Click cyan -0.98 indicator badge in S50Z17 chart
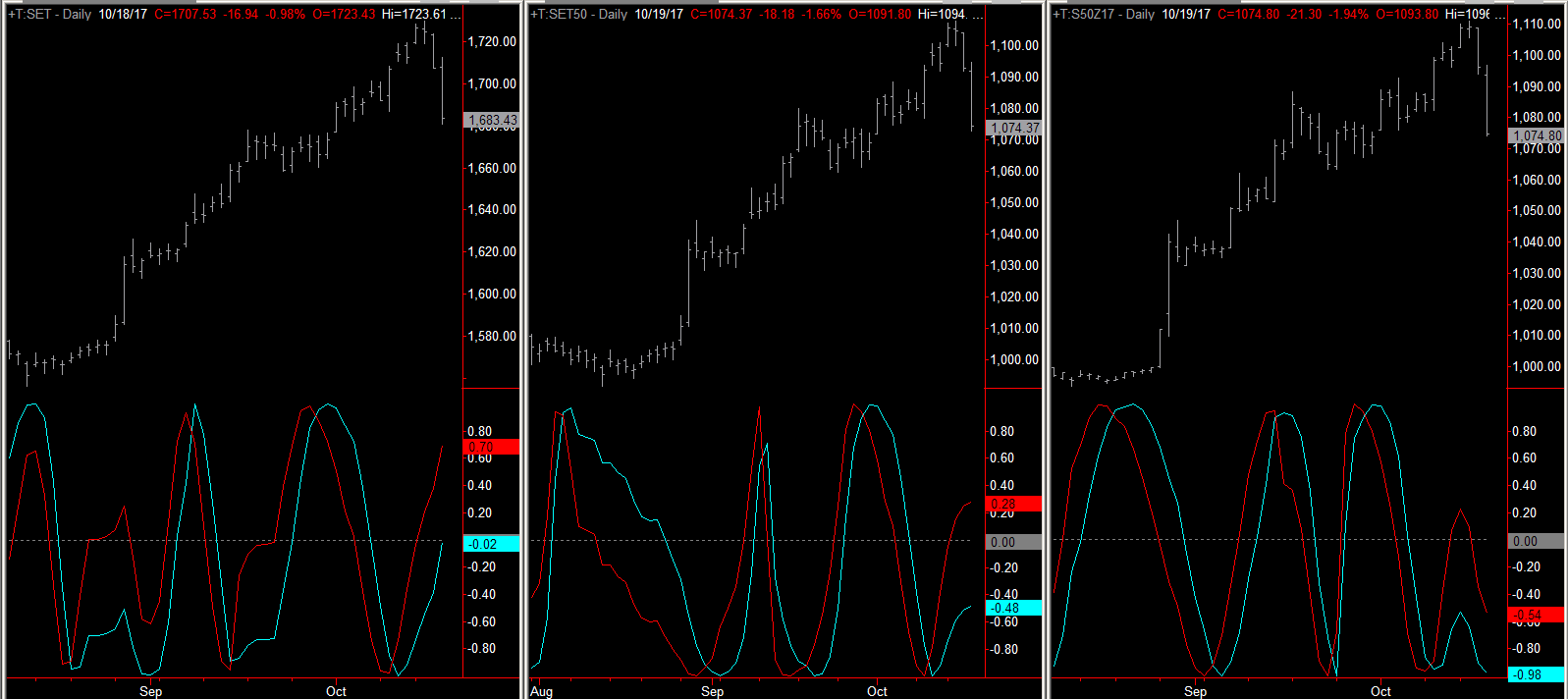The image size is (1568, 699). [1537, 674]
